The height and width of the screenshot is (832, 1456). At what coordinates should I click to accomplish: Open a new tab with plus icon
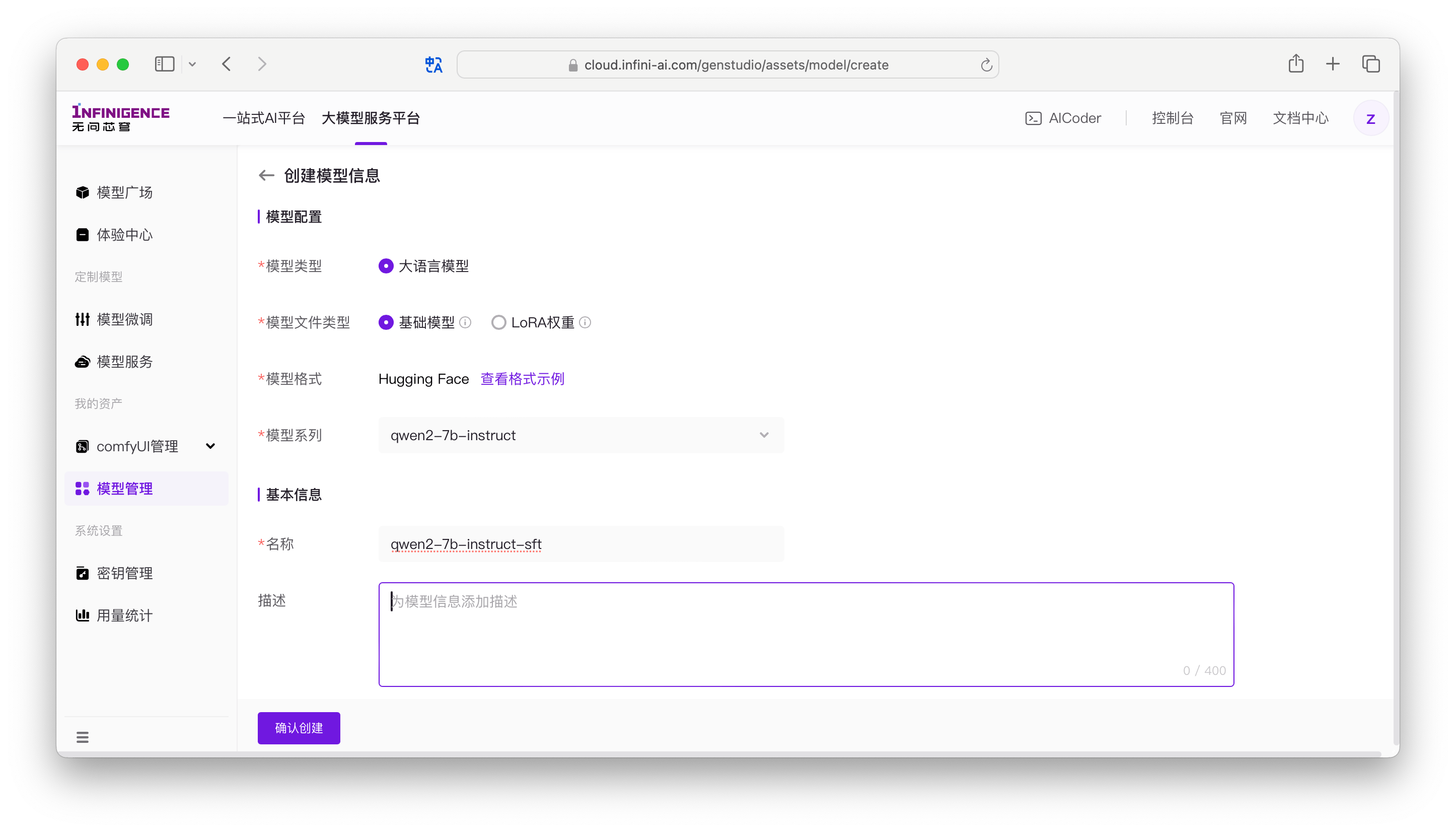(x=1333, y=64)
